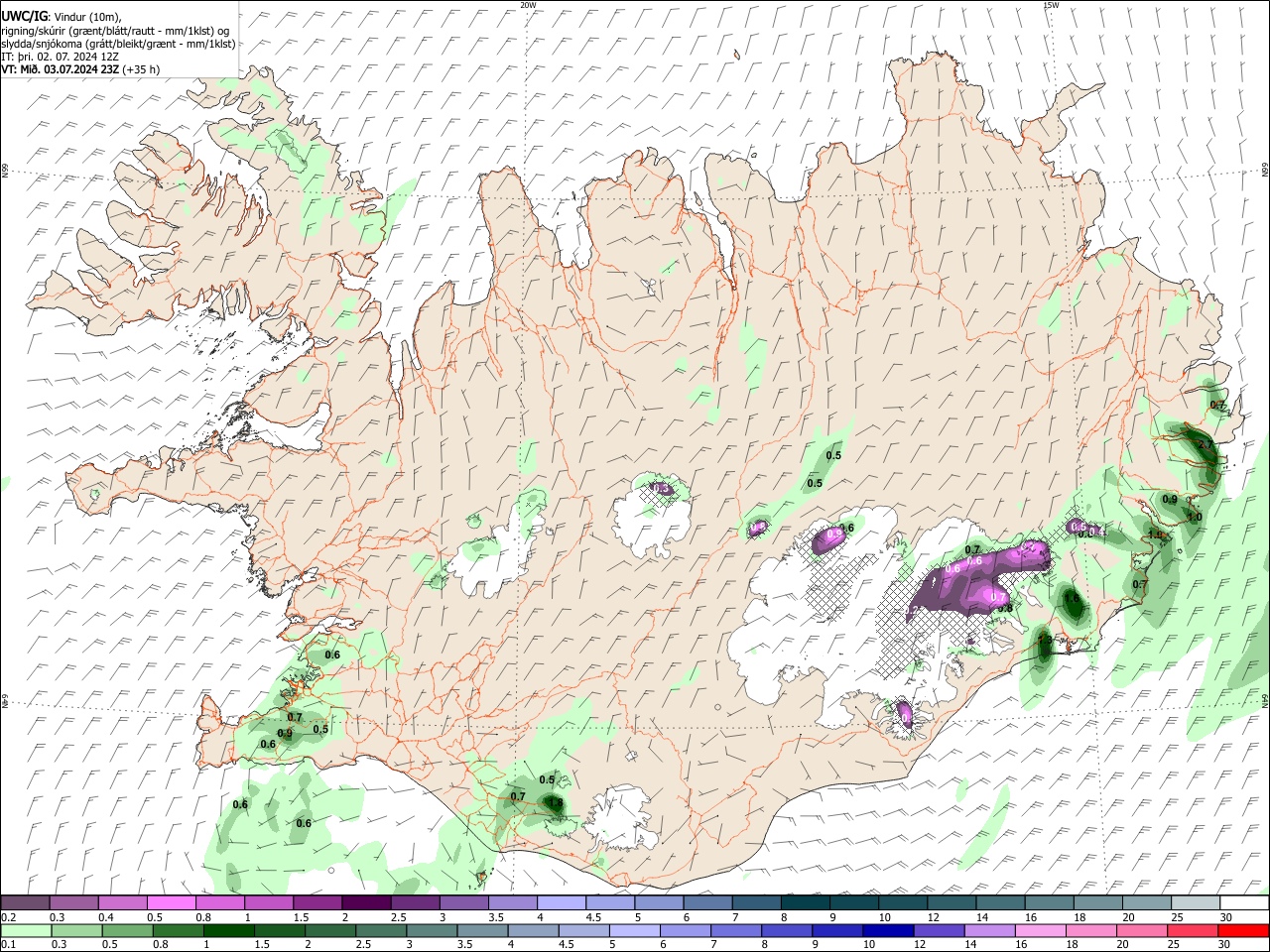The image size is (1270, 952).
Task: Click the "1.6" precipitation value on the map
Action: [x=1072, y=599]
